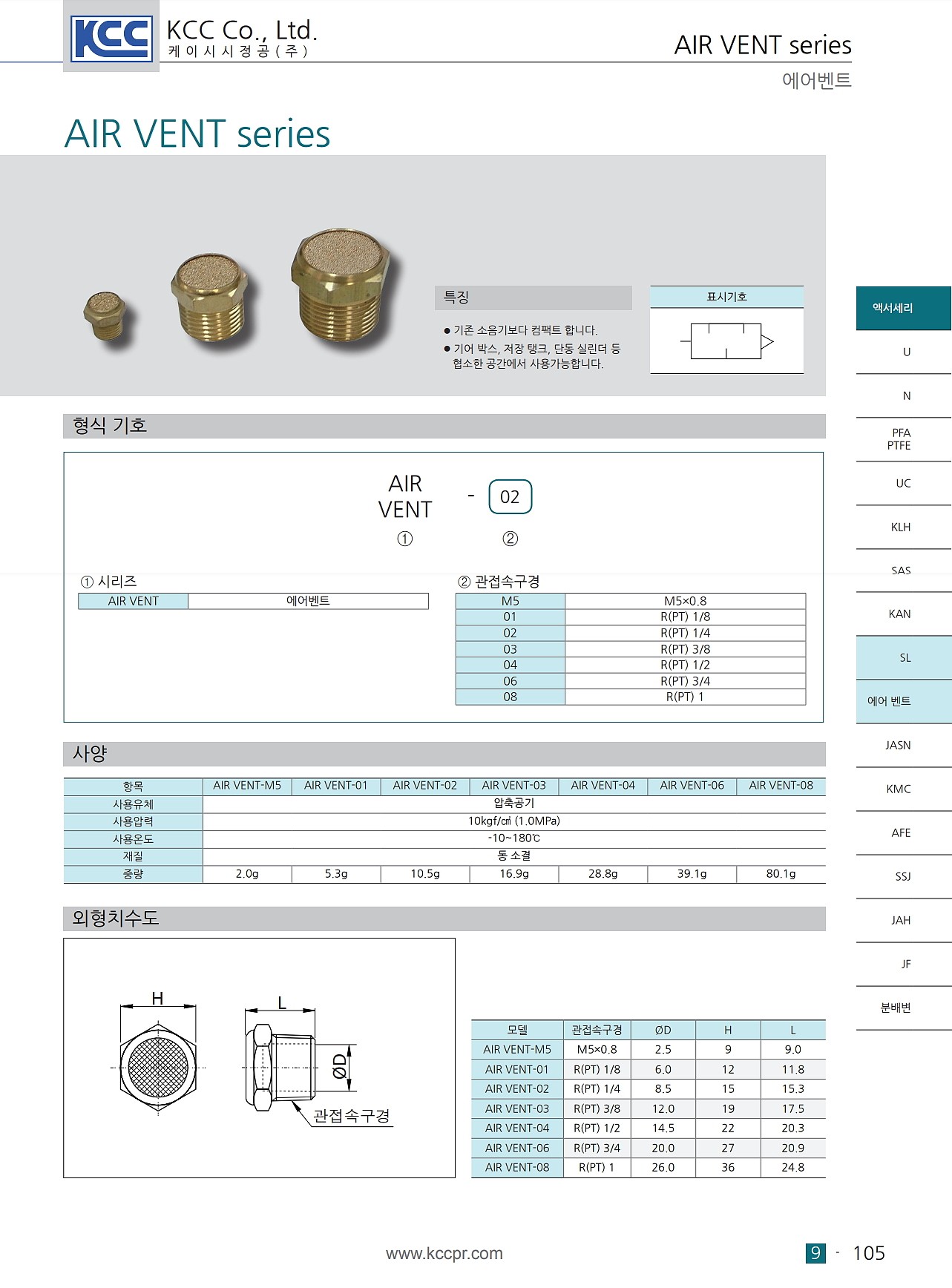Click the 특징 section header
This screenshot has height=1288, width=952.
tap(533, 298)
